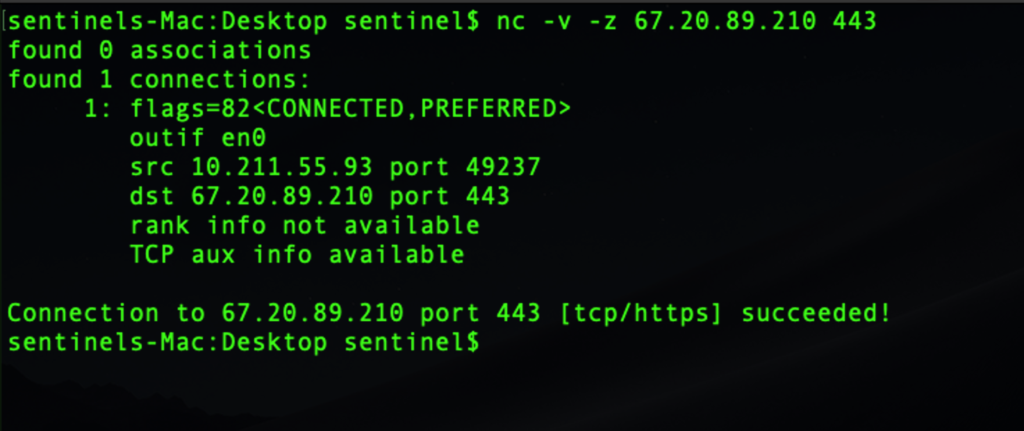Click the "Connection to" text in result line

coord(108,313)
